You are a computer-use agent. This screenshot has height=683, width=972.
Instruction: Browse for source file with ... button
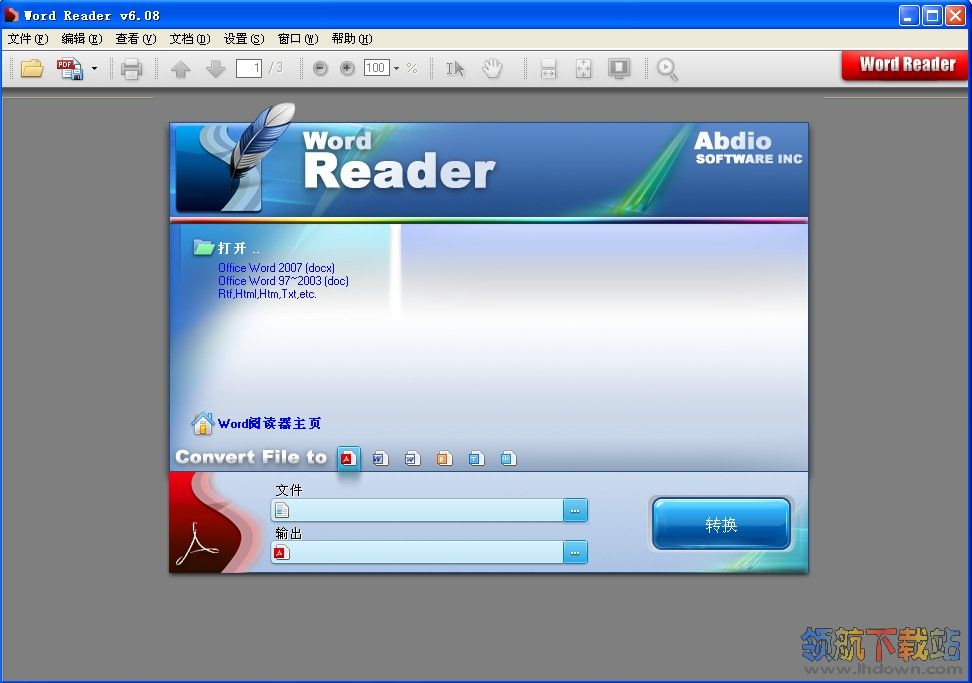(575, 511)
